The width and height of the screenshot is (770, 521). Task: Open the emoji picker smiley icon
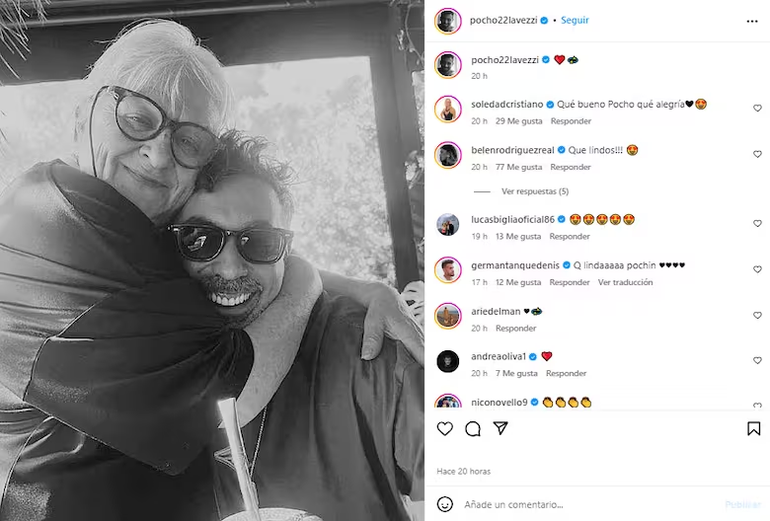(445, 504)
